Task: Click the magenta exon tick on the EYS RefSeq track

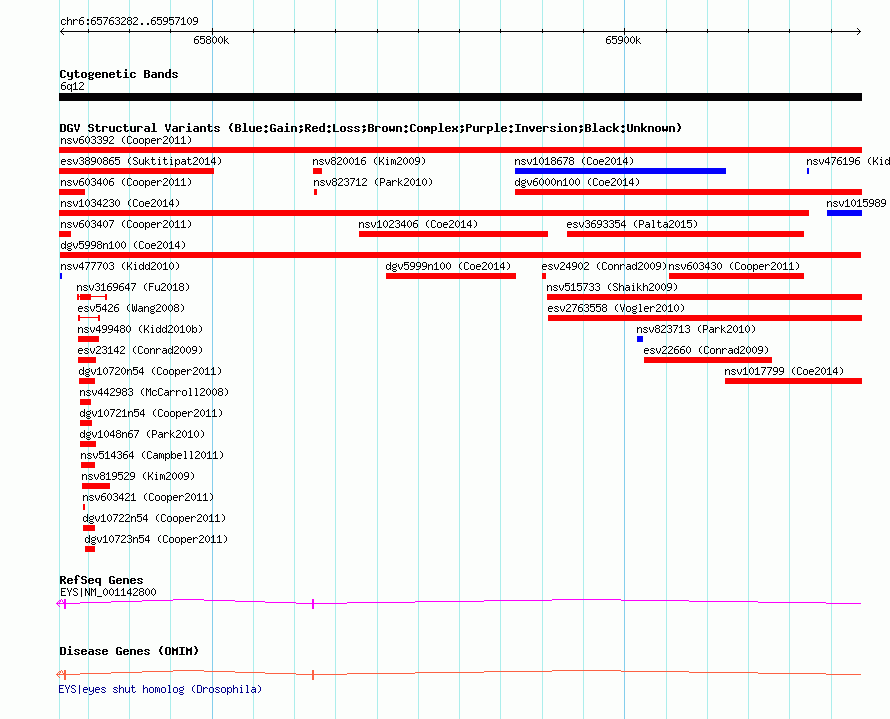Action: (313, 604)
